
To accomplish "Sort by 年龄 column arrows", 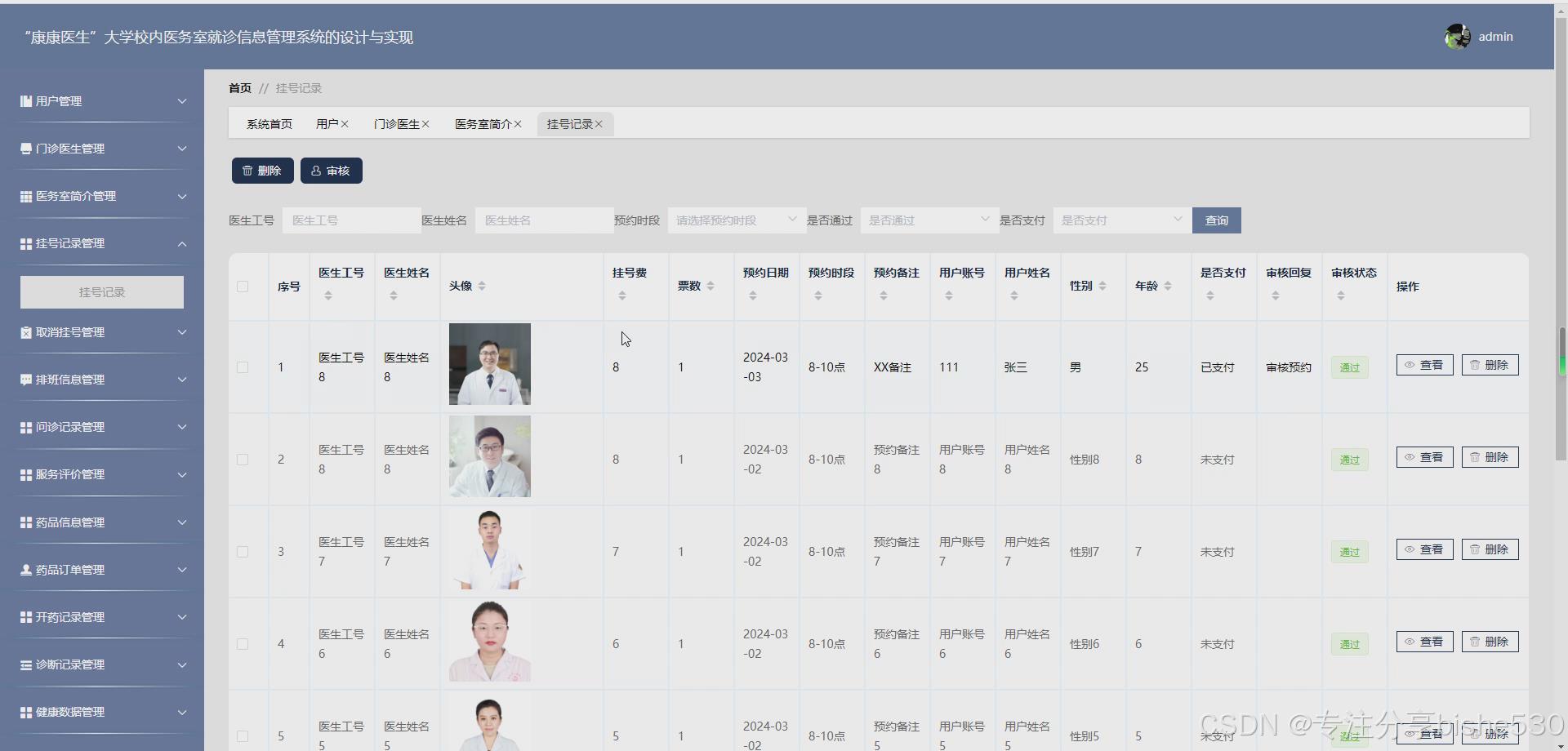I will (1168, 286).
